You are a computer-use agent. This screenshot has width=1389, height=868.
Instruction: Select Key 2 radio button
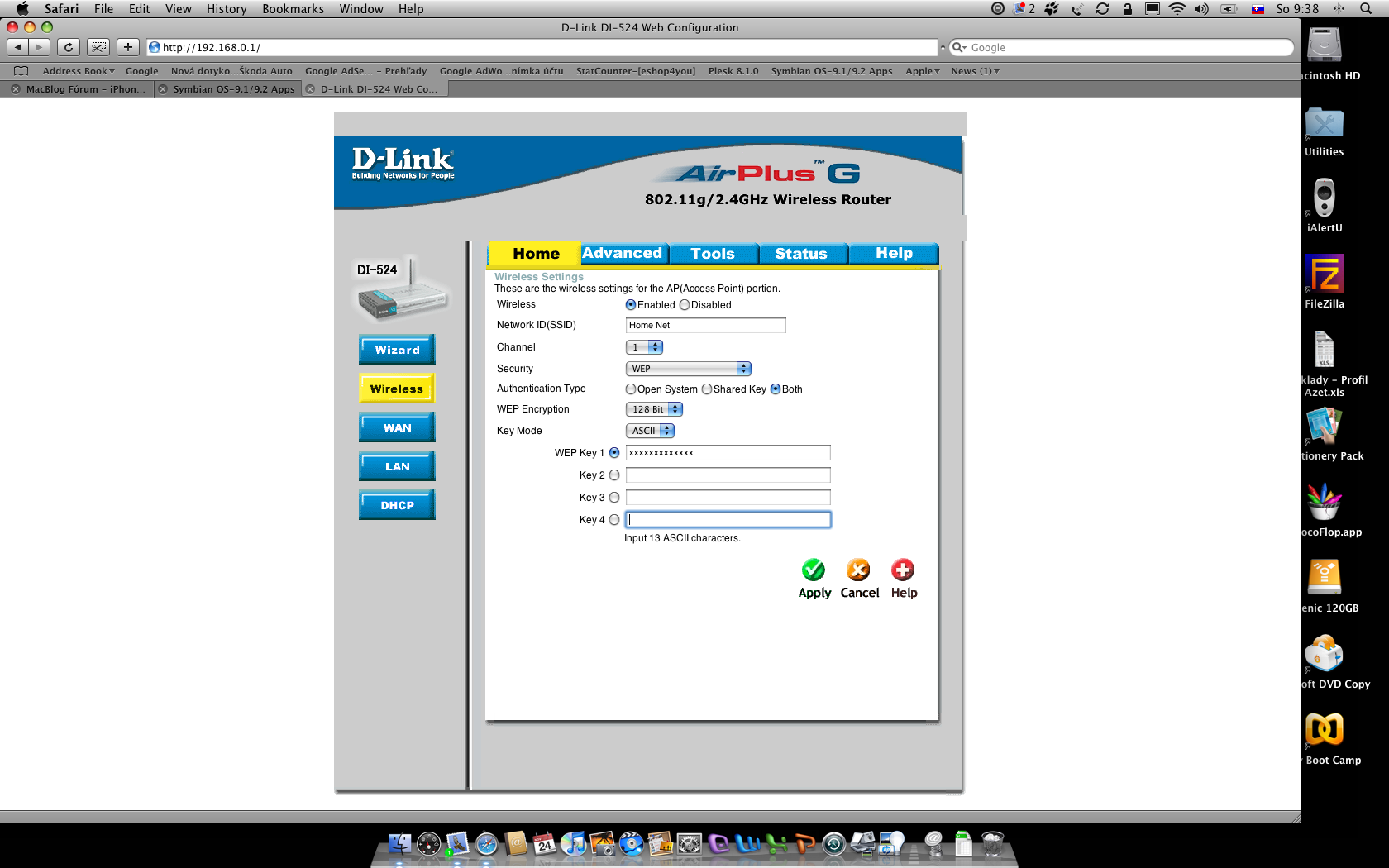[x=614, y=475]
